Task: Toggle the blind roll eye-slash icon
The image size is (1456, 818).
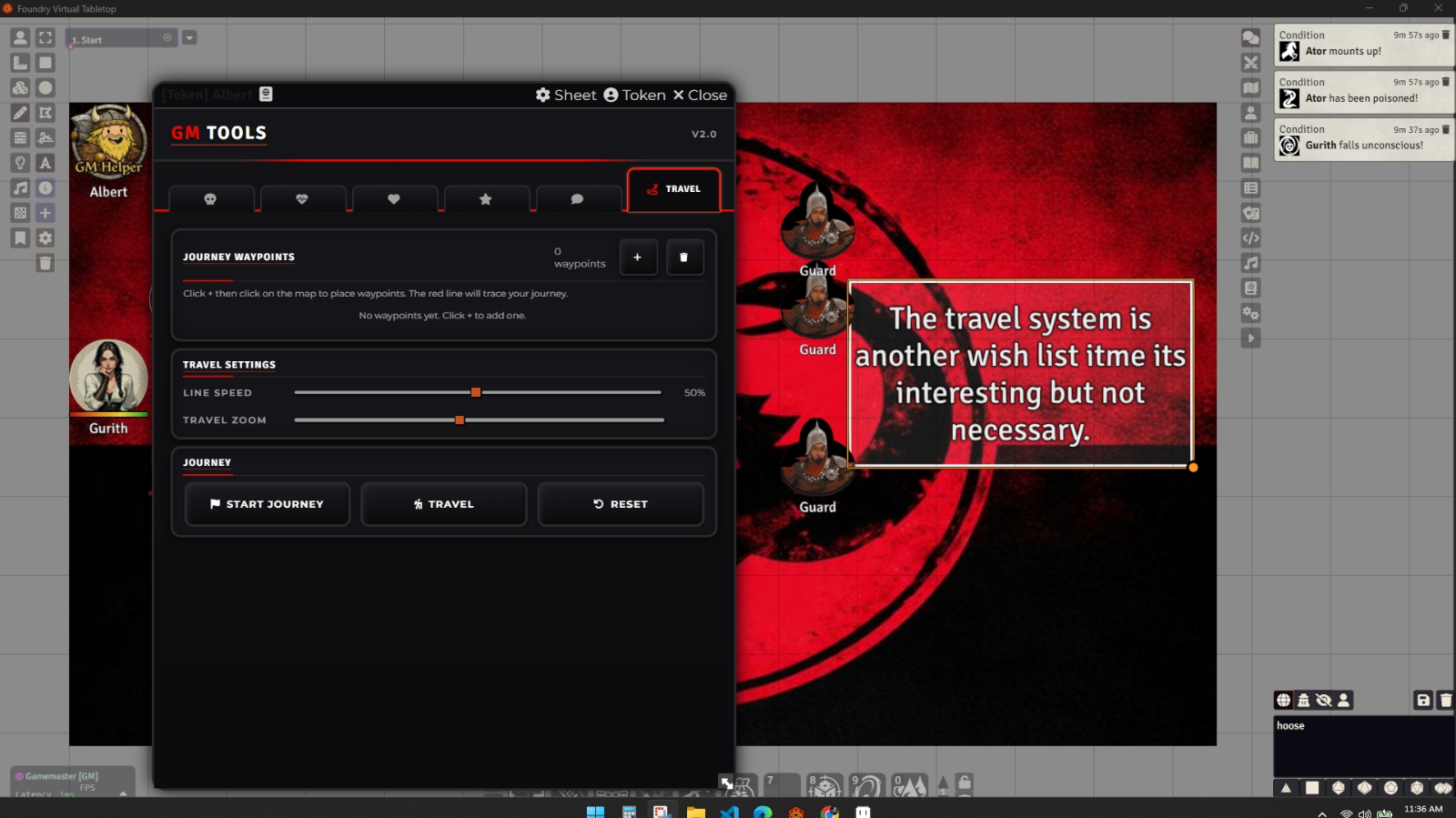Action: point(1323,700)
